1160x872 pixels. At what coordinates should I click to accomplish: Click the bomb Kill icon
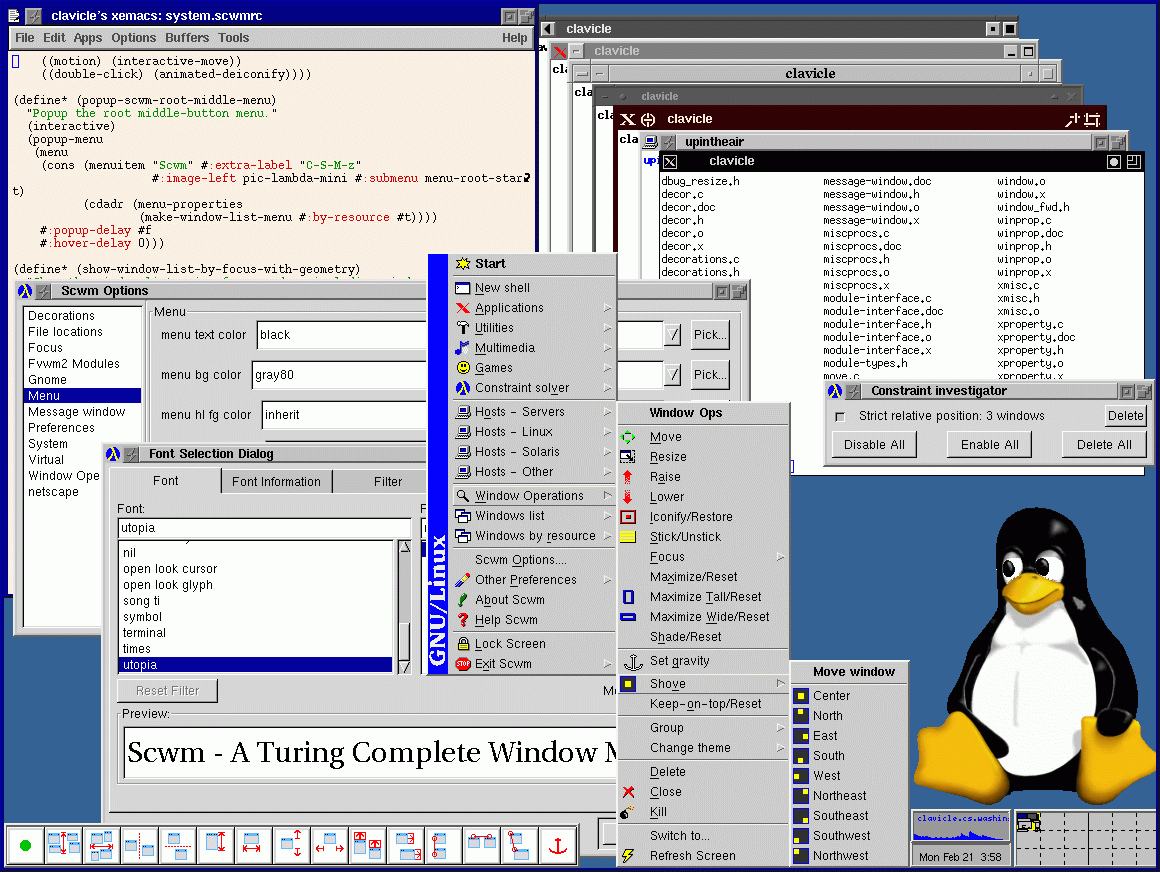[x=627, y=812]
